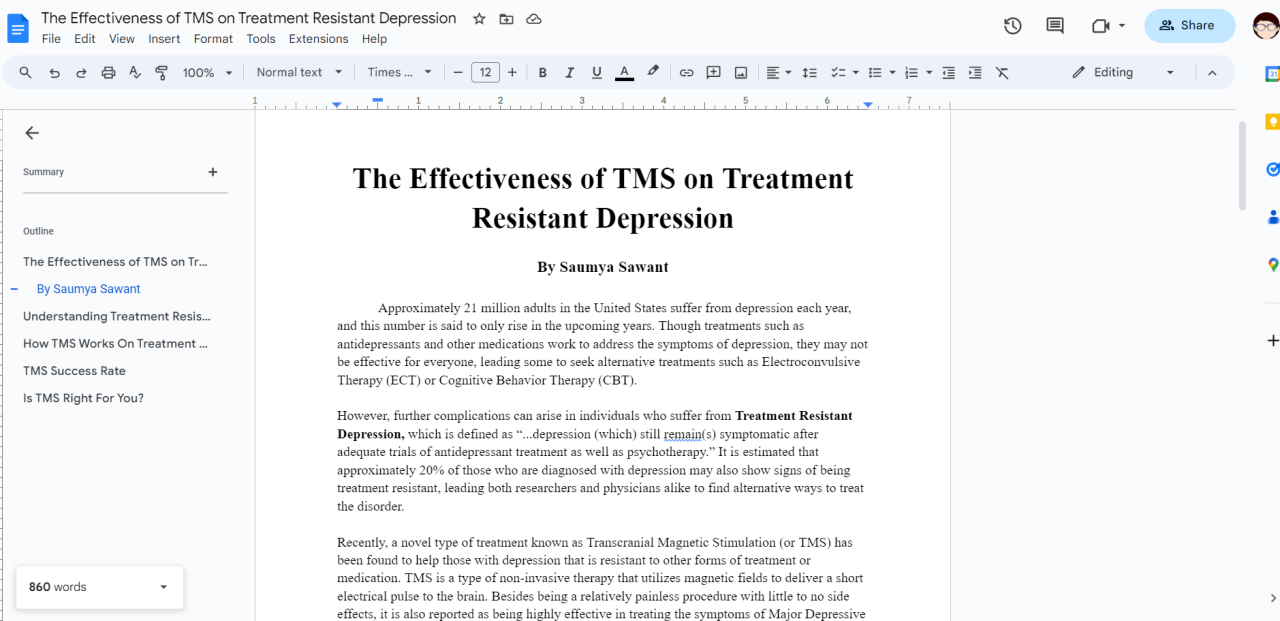Open the checklist dropdown arrow
1280x621 pixels.
coord(855,73)
